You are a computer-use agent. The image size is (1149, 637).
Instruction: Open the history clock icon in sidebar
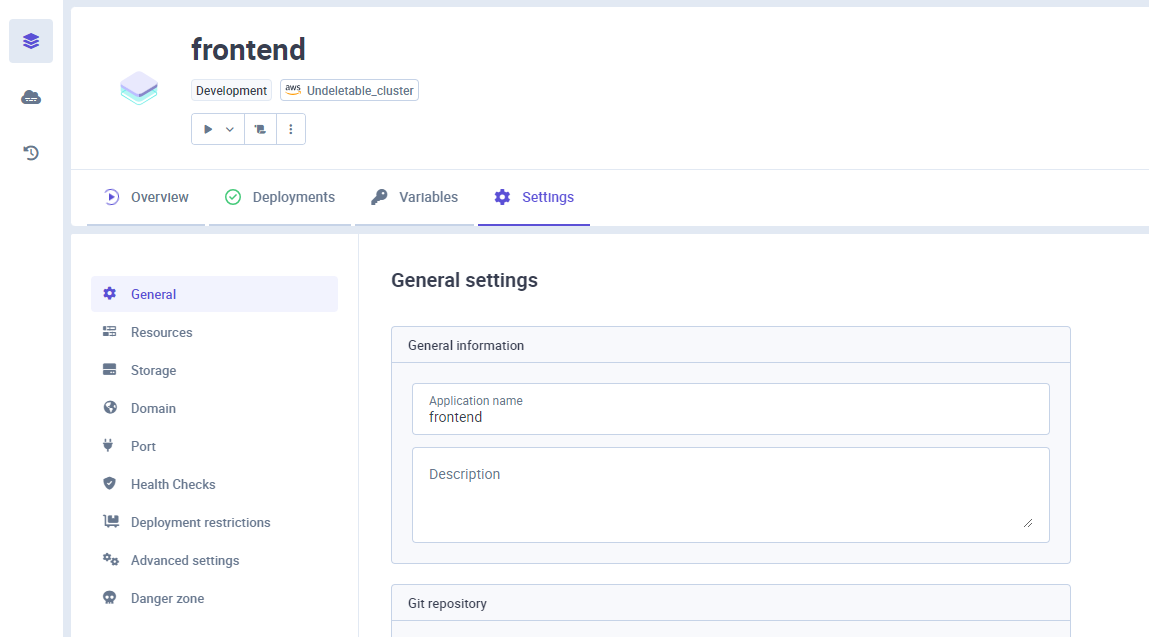[x=31, y=152]
